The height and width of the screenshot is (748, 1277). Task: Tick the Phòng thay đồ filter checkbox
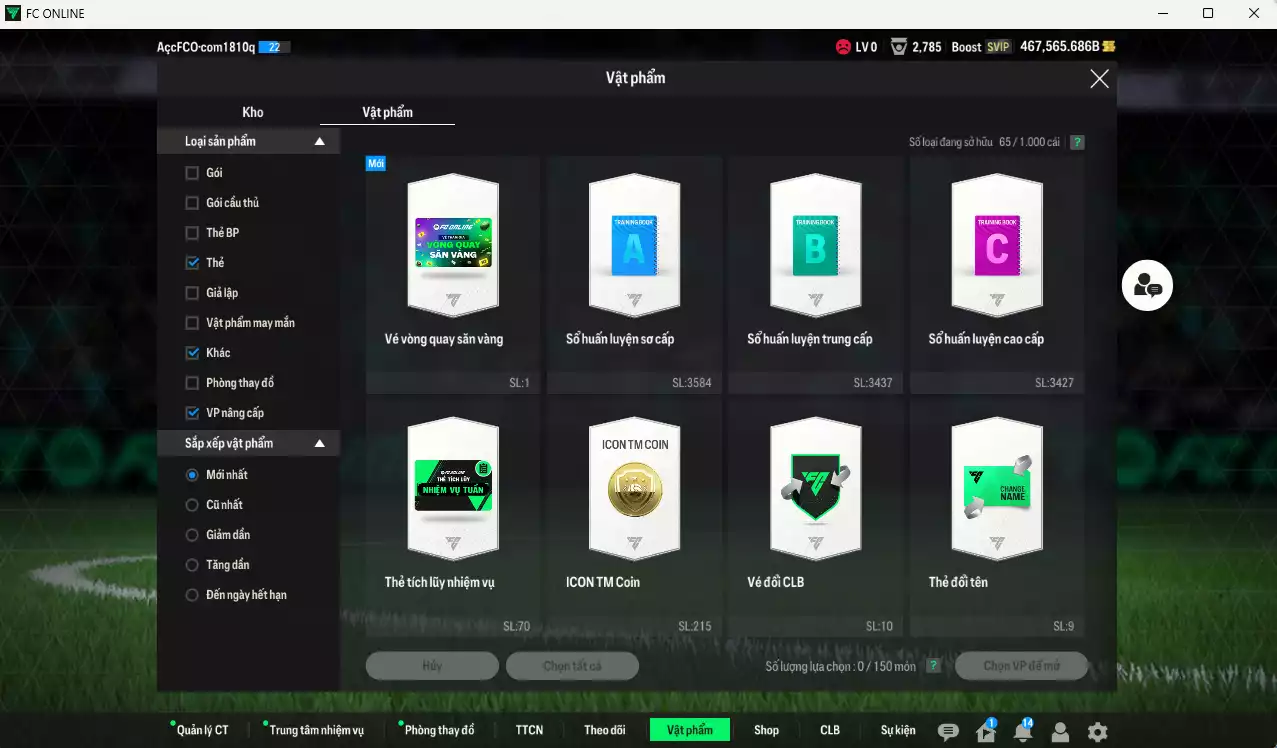point(193,383)
